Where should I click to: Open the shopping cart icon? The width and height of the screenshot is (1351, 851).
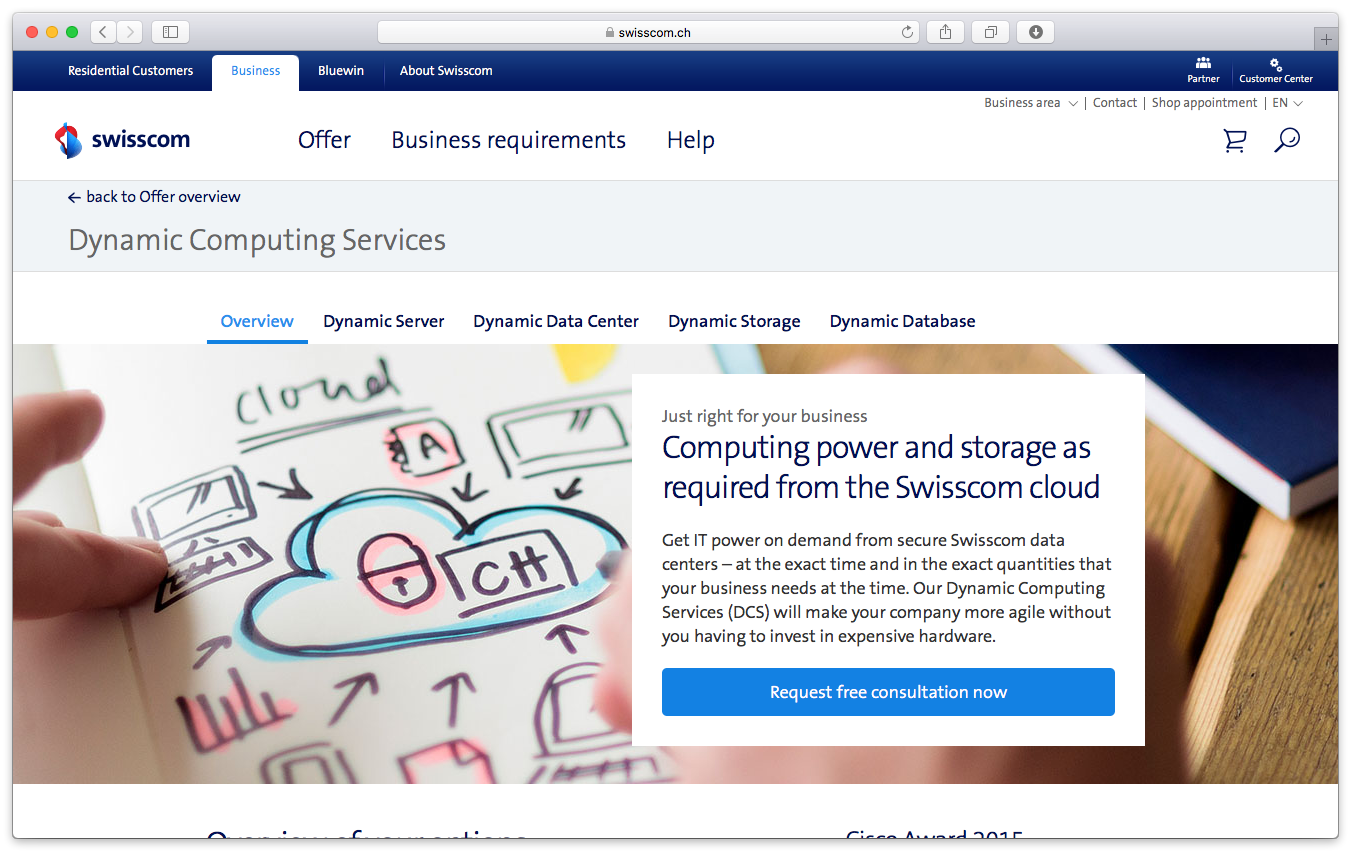pyautogui.click(x=1235, y=141)
